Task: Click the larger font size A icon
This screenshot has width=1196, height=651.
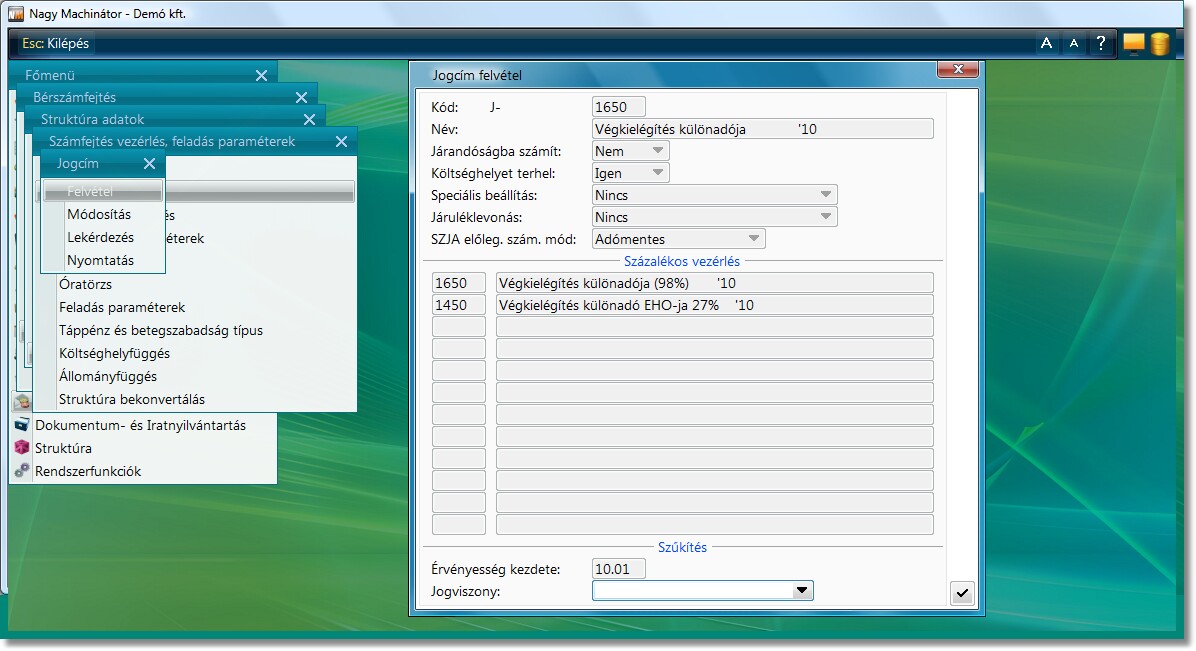Action: 1046,43
